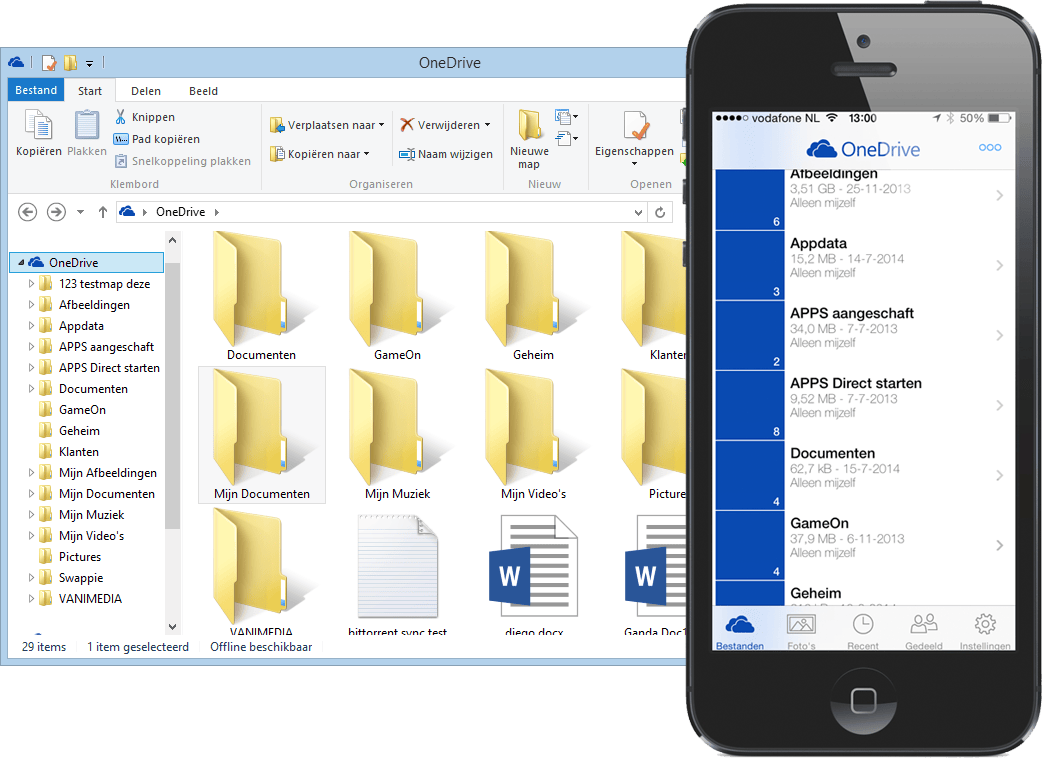Select the Documenten folder icon
Image resolution: width=1042 pixels, height=758 pixels.
[261, 296]
